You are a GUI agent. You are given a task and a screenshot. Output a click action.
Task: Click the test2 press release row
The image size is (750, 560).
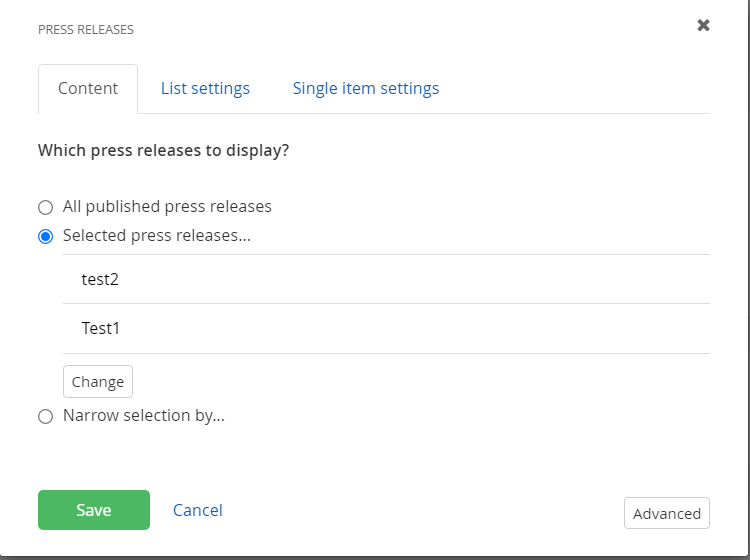(386, 279)
